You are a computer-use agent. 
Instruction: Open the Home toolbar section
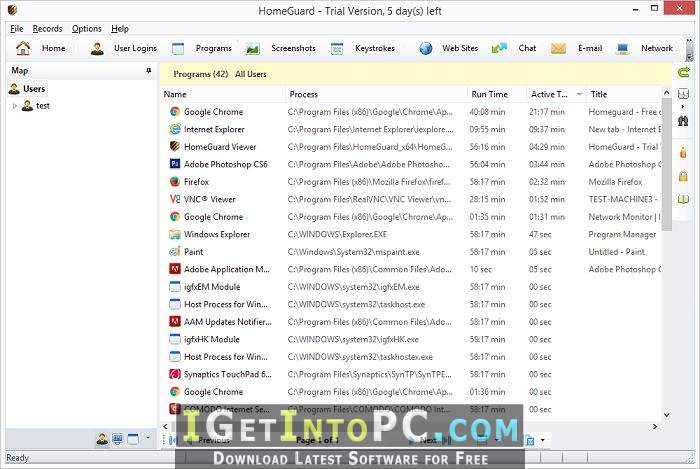[x=41, y=48]
